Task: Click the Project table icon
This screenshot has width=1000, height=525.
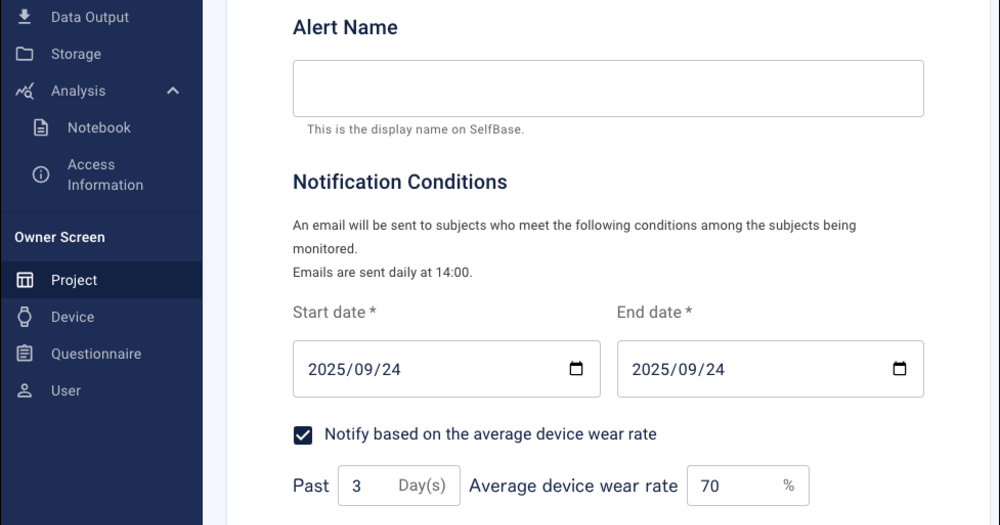Action: coord(25,280)
